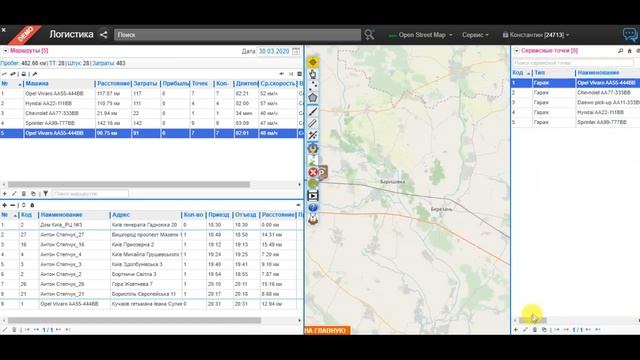This screenshot has height=360, width=640.
Task: Click Березань town label on map
Action: (442, 209)
